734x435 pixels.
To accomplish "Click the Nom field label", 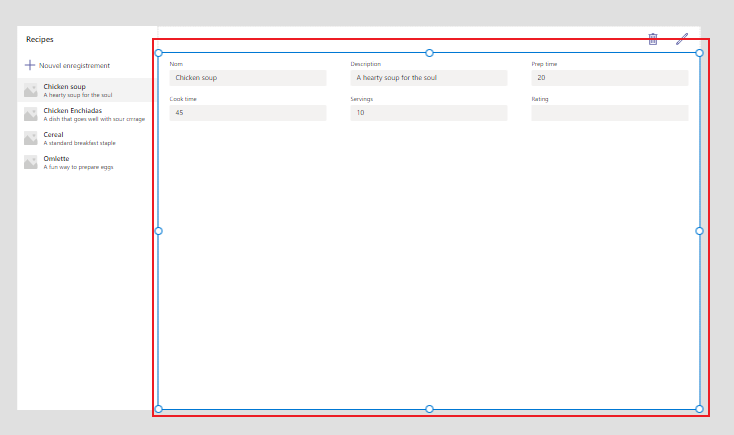I will click(176, 64).
